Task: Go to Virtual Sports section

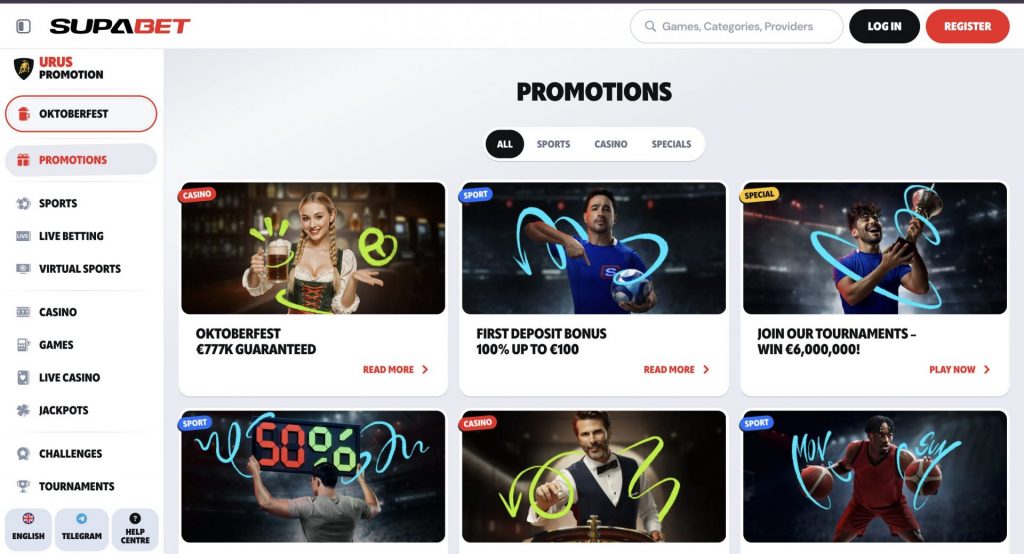Action: (81, 269)
